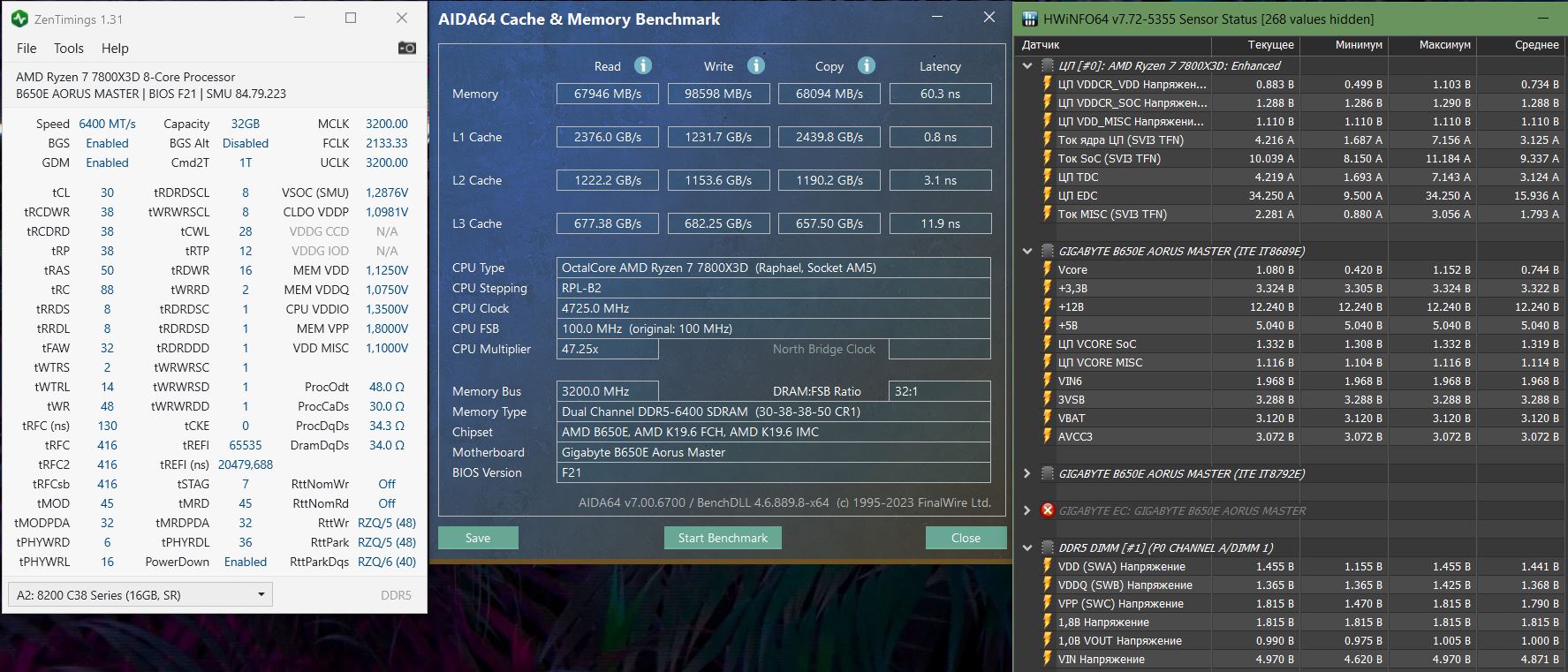Click the CPU chip icon beside AMD Ryzen 7 7800X3D

tap(1048, 65)
